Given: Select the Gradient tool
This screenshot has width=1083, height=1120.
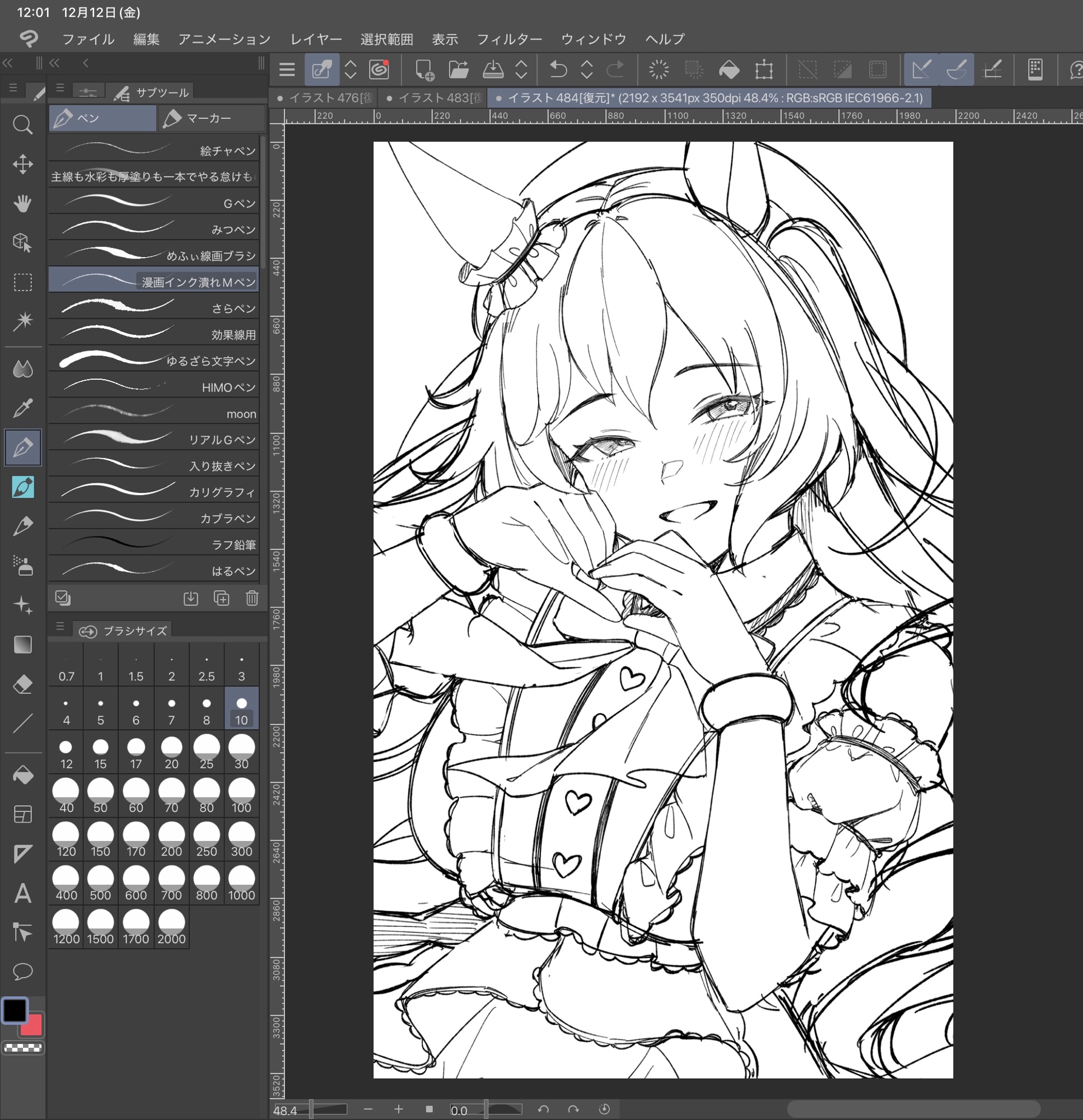Looking at the screenshot, I should tap(23, 645).
